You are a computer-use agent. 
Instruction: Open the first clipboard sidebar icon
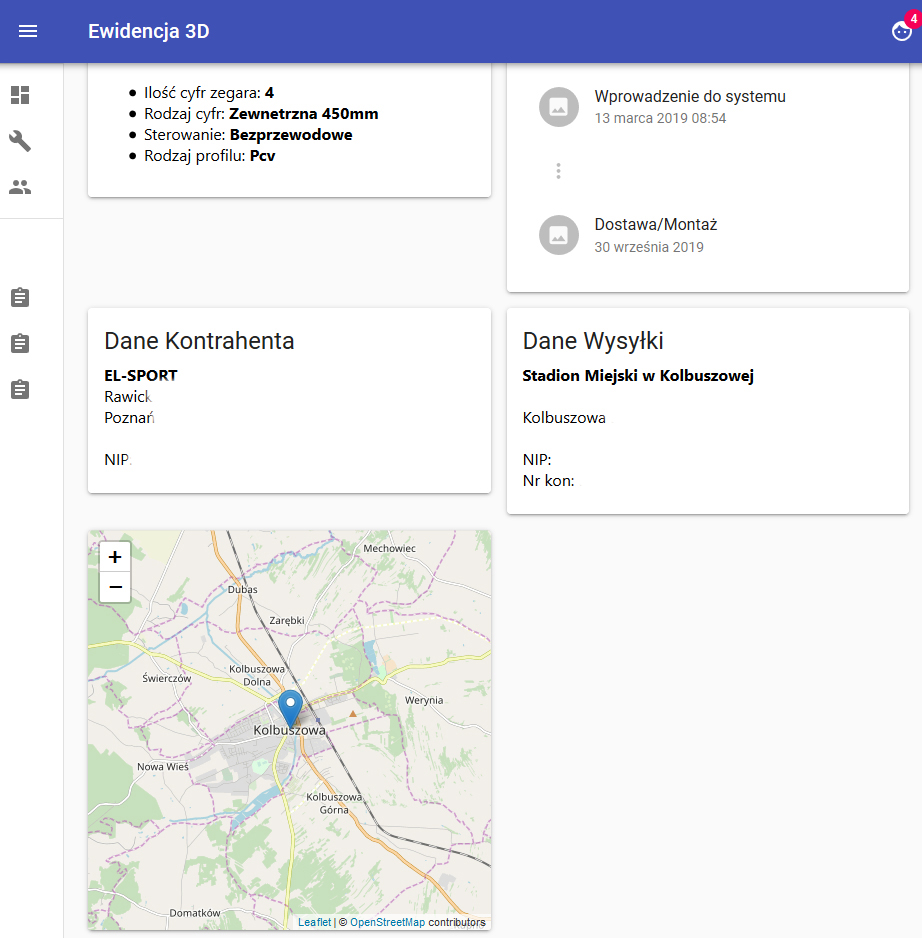(20, 297)
